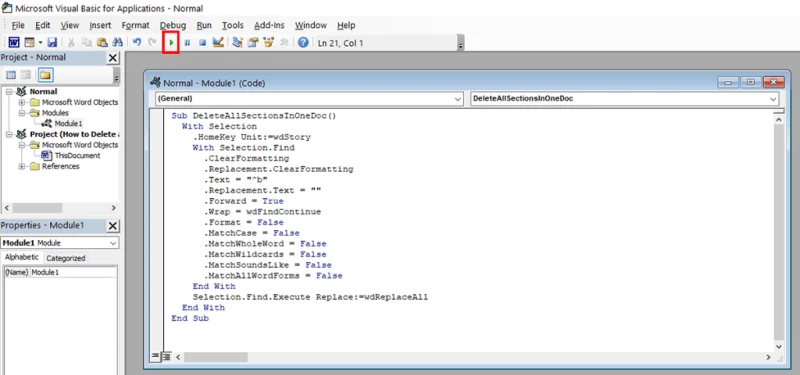Open toolbar options arrow at toolbar end

pos(461,43)
